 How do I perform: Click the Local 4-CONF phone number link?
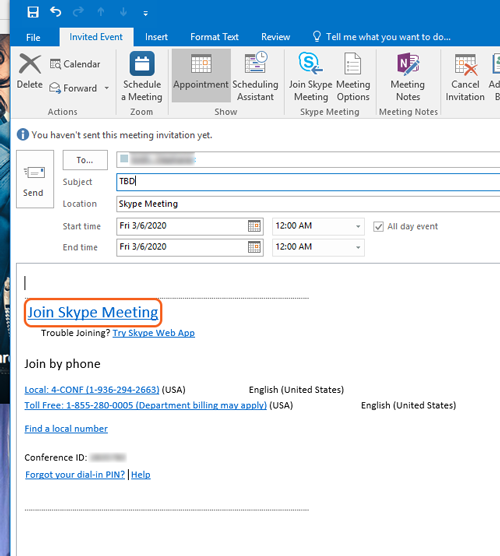pos(92,390)
